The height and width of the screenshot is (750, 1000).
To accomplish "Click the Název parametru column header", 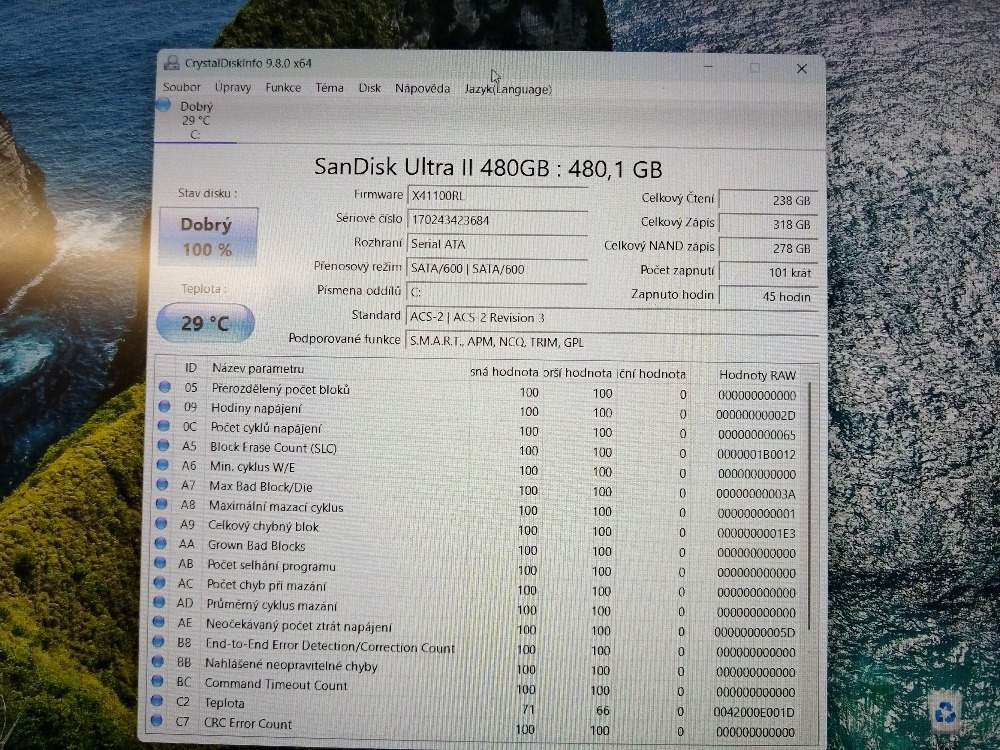I will pyautogui.click(x=258, y=369).
